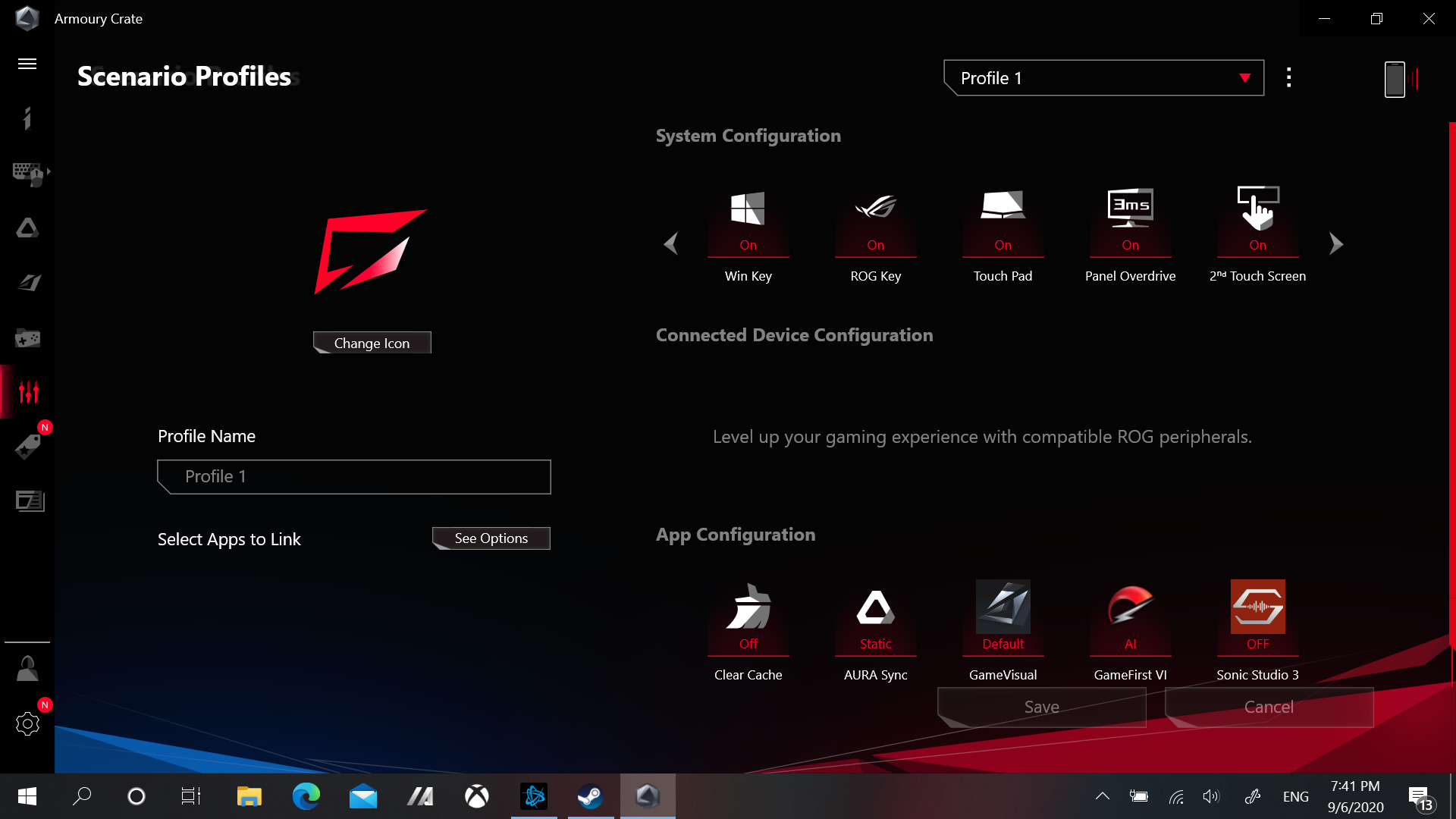Open Task View from the taskbar
This screenshot has width=1456, height=819.
point(191,796)
